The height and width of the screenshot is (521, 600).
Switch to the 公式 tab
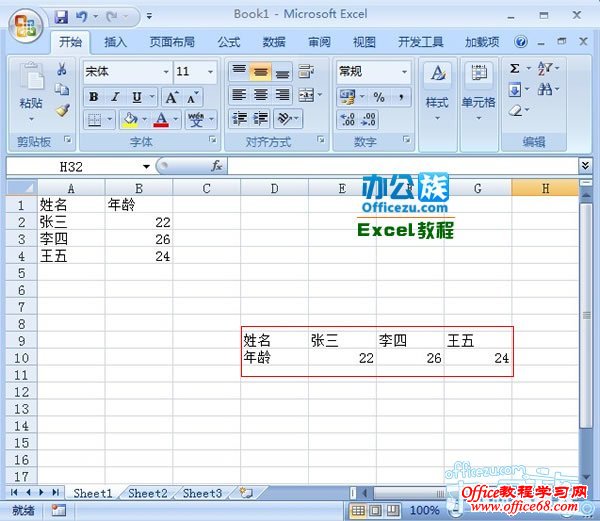pyautogui.click(x=229, y=42)
